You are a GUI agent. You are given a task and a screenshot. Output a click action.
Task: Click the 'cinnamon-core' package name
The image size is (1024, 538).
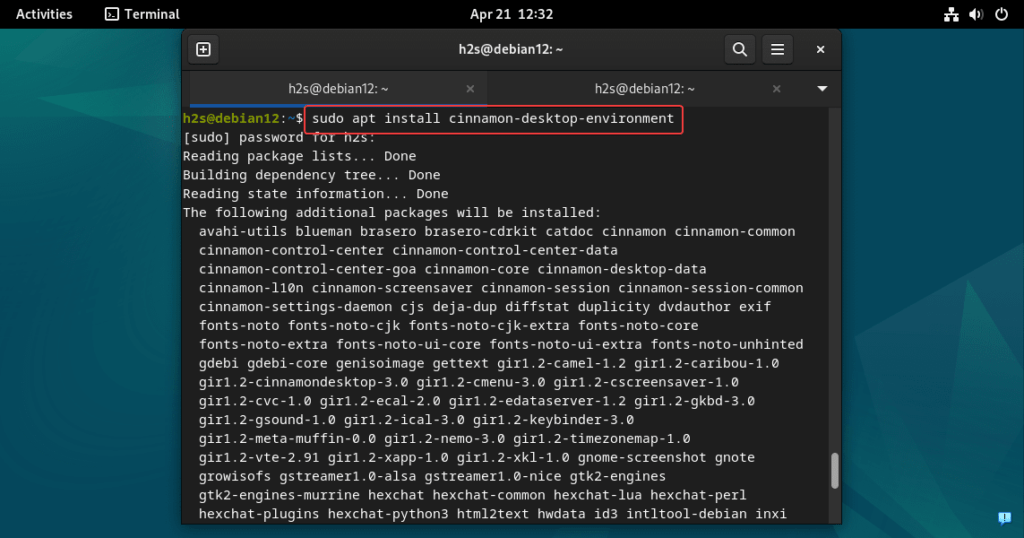(477, 270)
